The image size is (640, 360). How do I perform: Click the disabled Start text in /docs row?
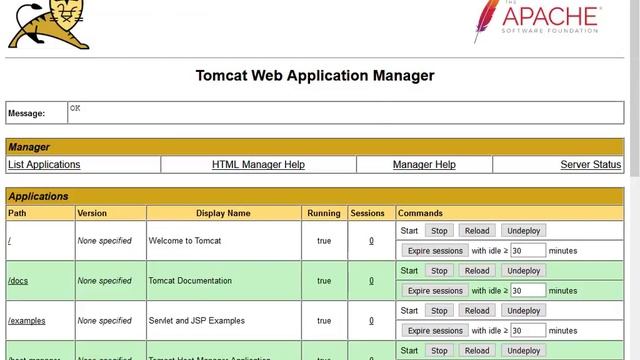pos(409,271)
